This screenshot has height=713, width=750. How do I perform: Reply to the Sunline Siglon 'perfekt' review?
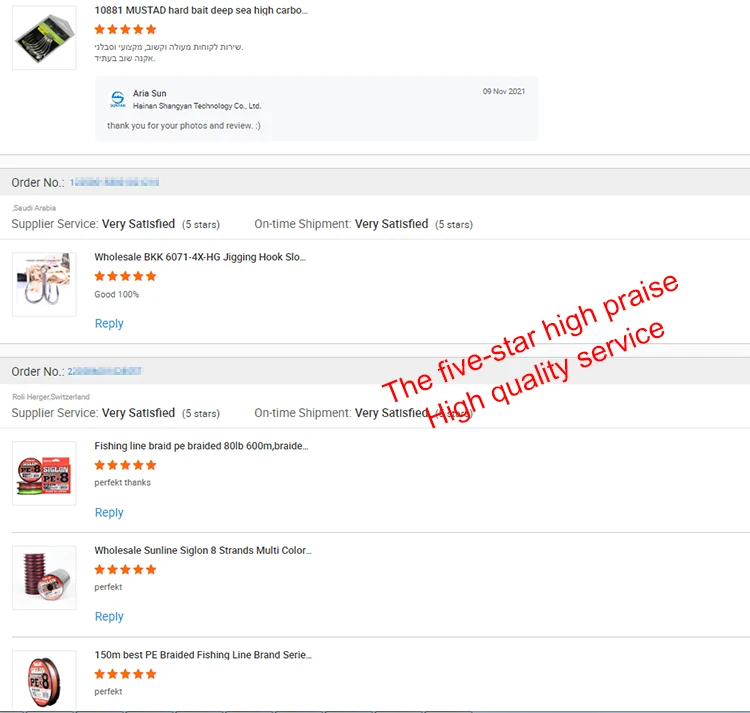point(109,616)
